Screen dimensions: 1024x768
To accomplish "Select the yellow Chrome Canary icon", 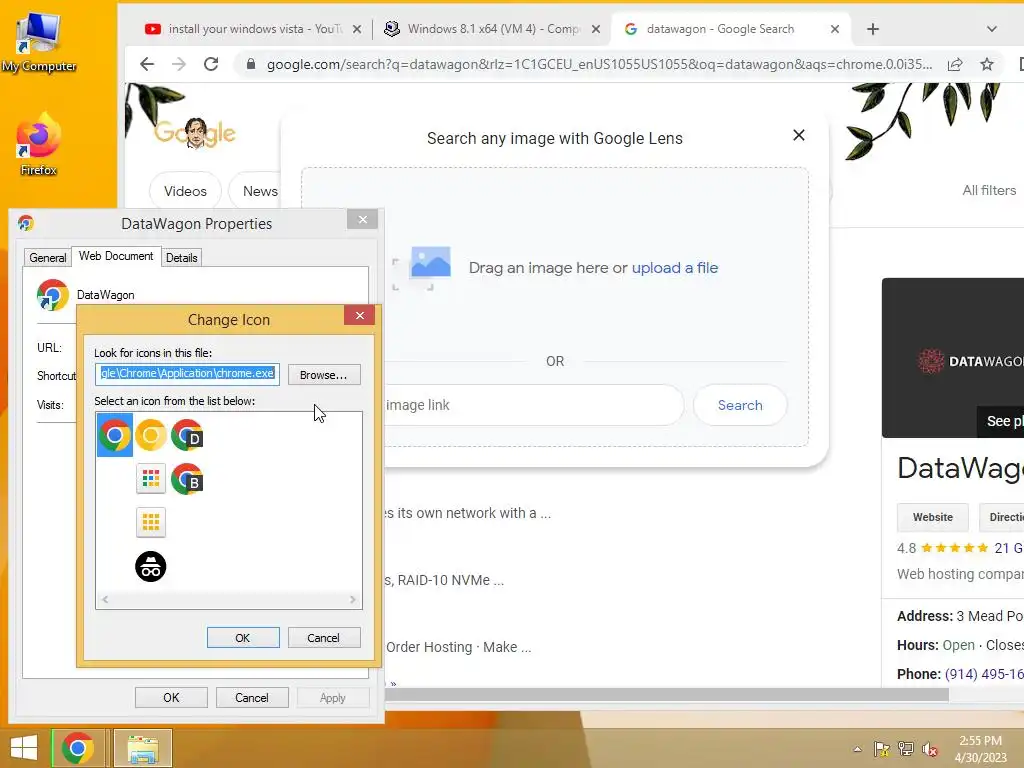I will point(151,435).
